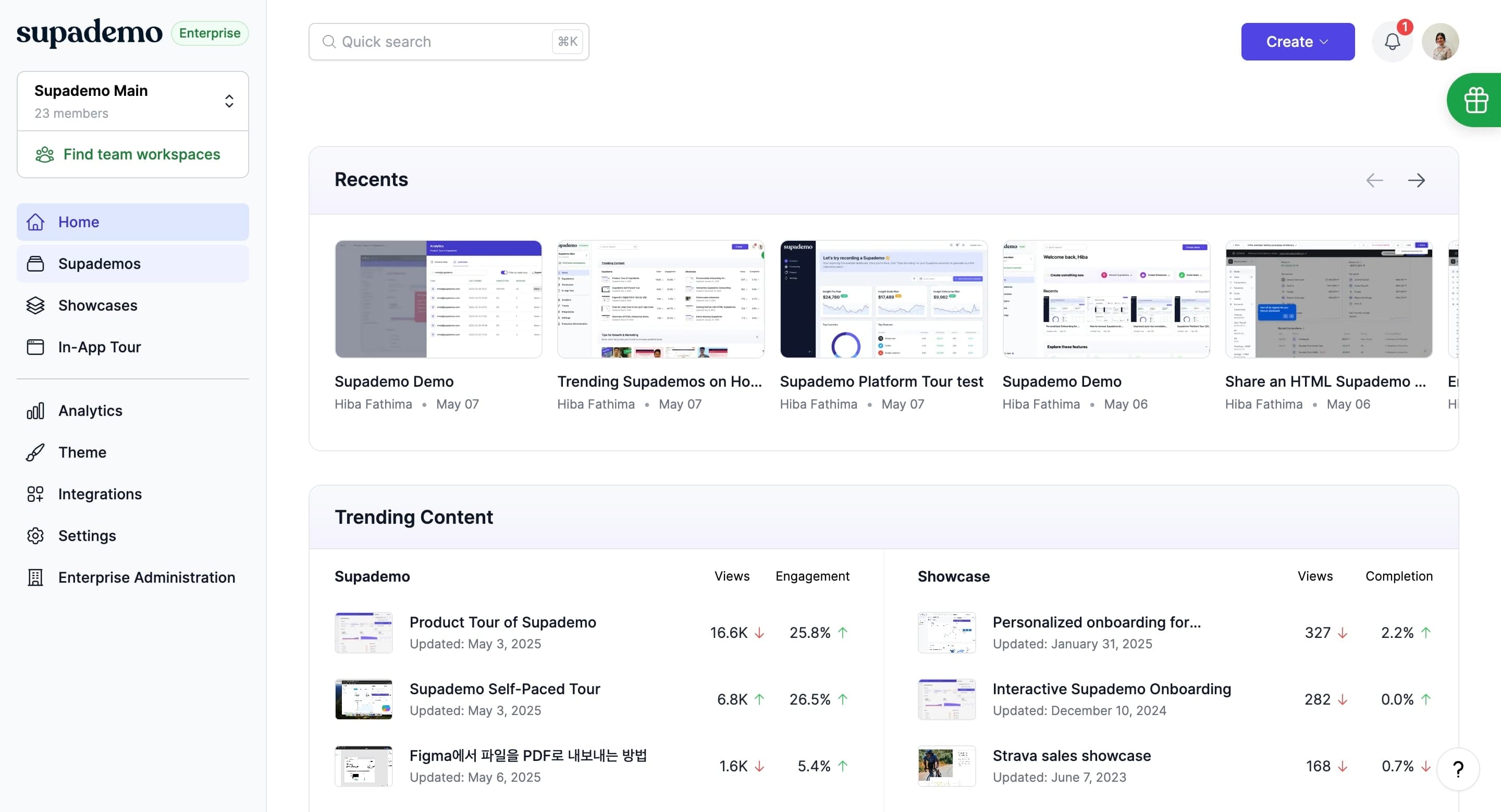
Task: Open the Supademo Demo thumbnail dated May 06
Action: pos(1106,299)
